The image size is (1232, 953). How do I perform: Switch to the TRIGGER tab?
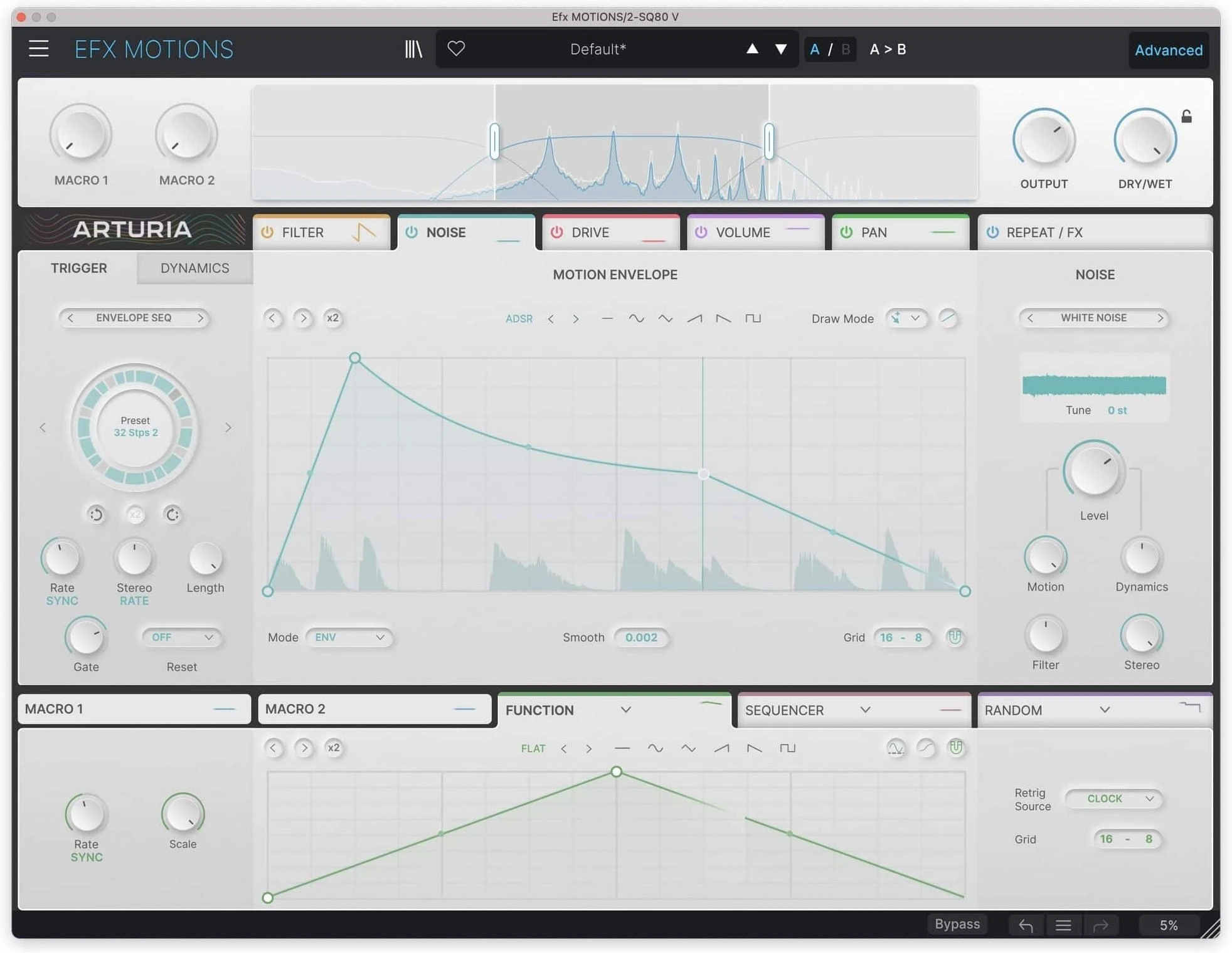[79, 268]
